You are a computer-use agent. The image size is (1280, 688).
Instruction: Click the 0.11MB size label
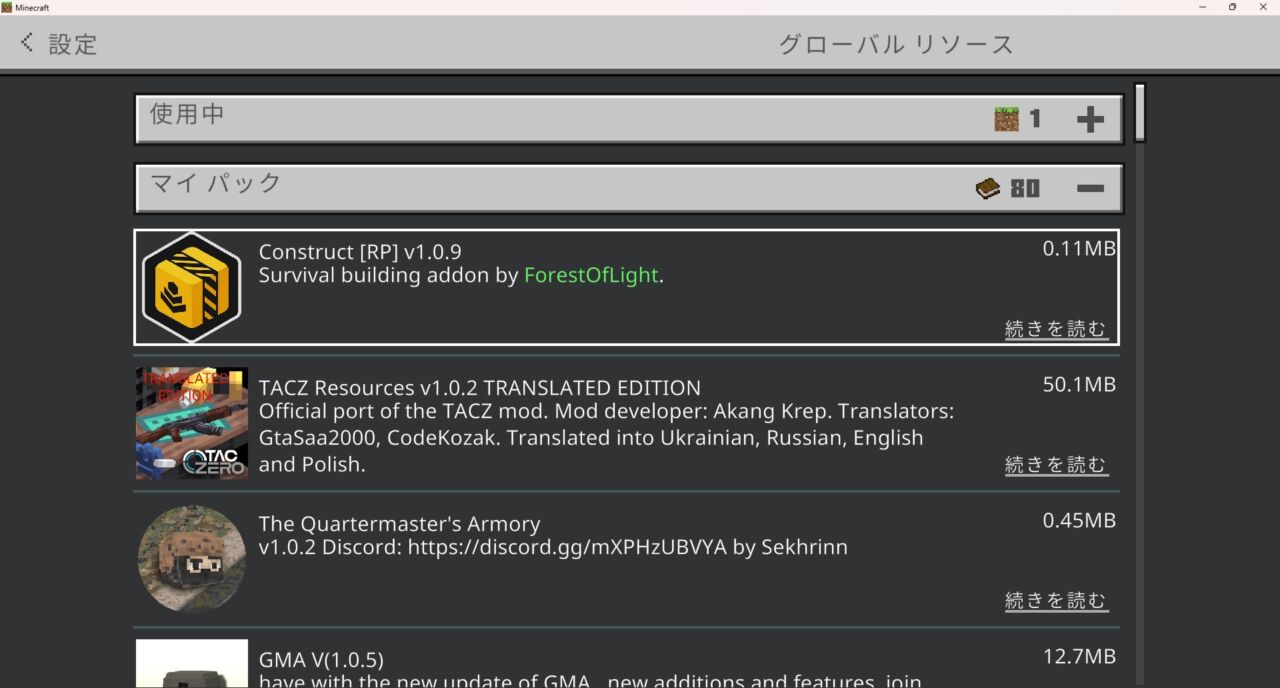pos(1079,249)
